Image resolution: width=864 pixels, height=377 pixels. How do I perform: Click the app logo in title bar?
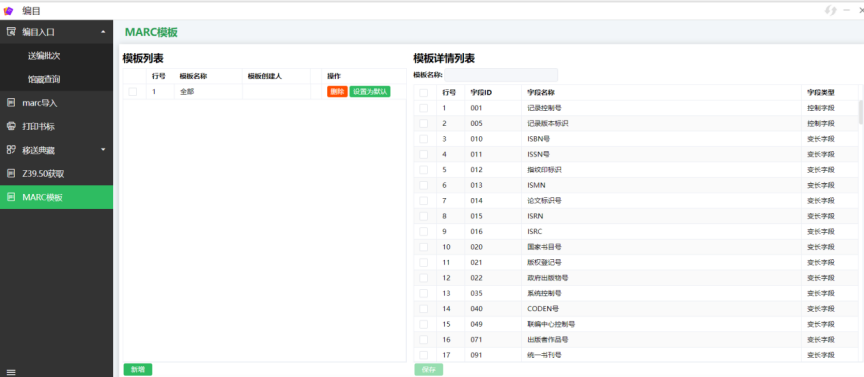click(8, 10)
